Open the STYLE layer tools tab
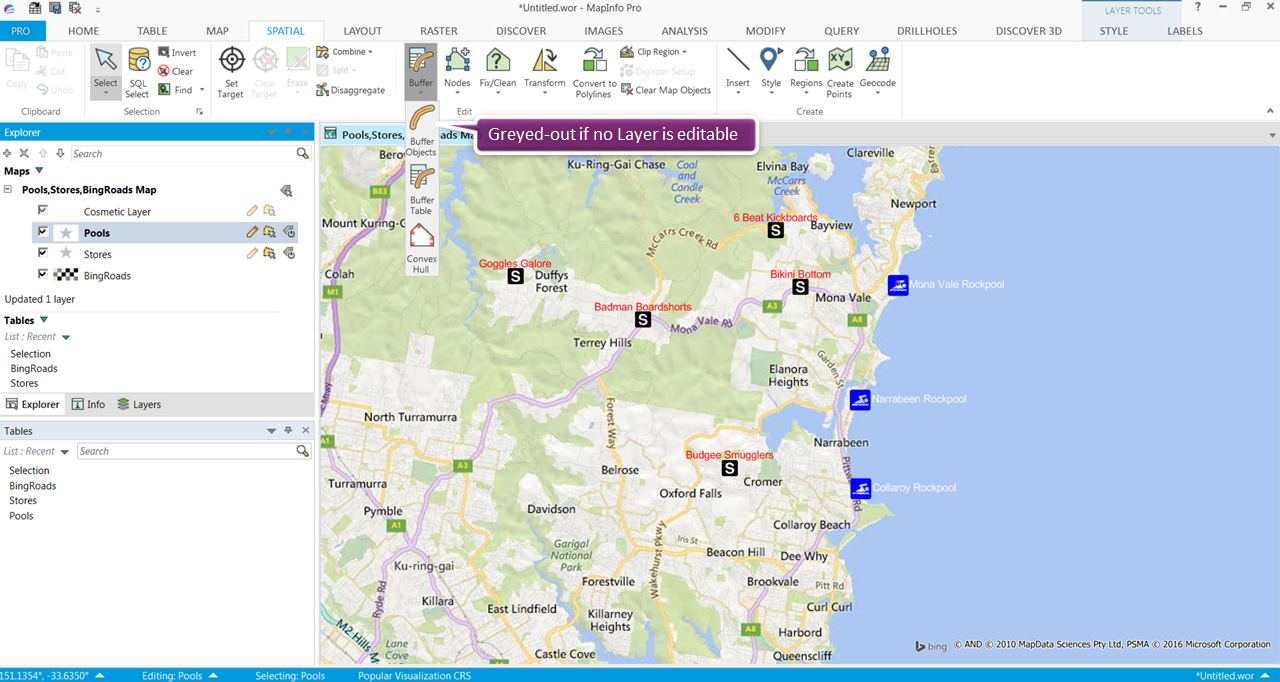1280x682 pixels. tap(1113, 31)
